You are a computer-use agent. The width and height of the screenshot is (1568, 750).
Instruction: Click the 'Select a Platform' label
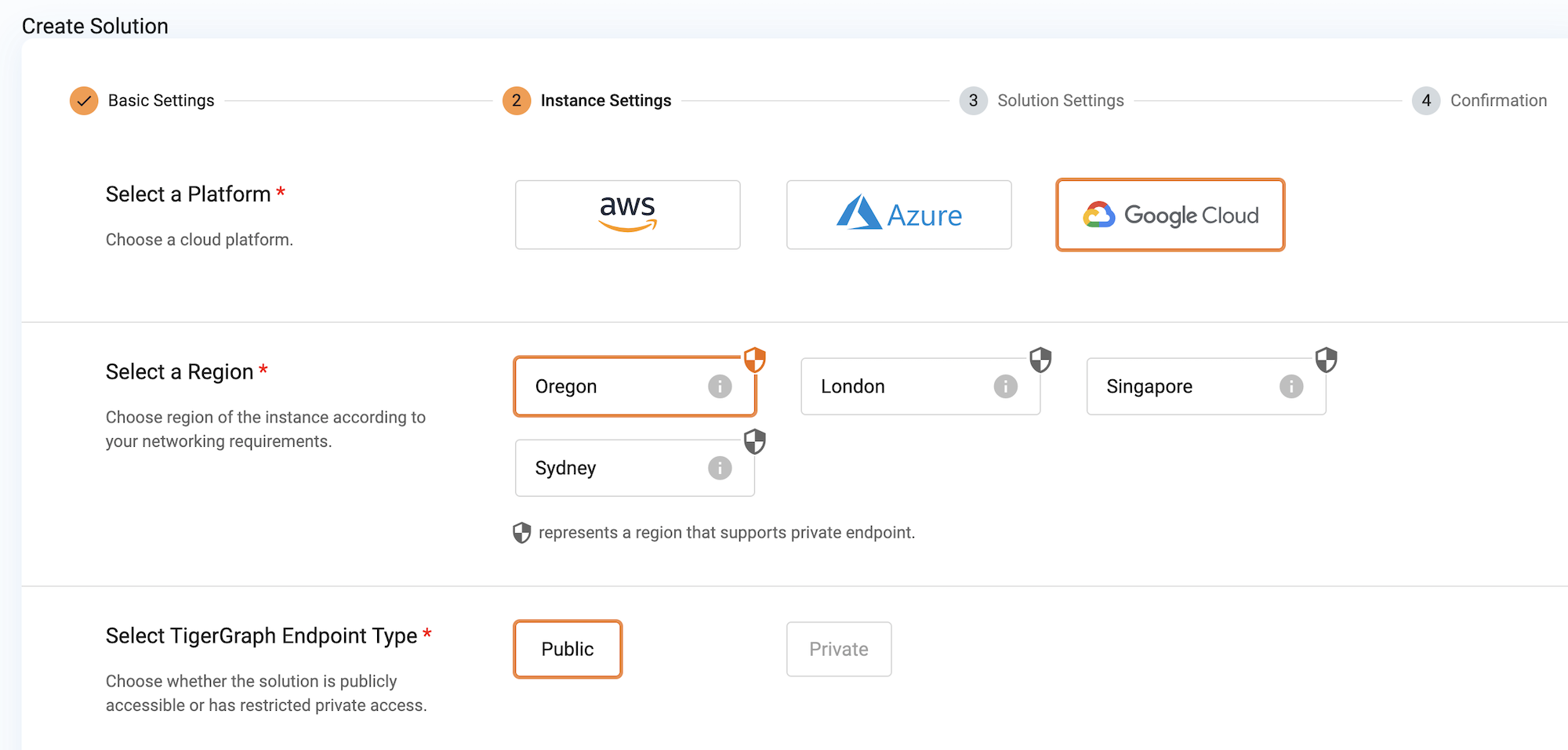188,194
